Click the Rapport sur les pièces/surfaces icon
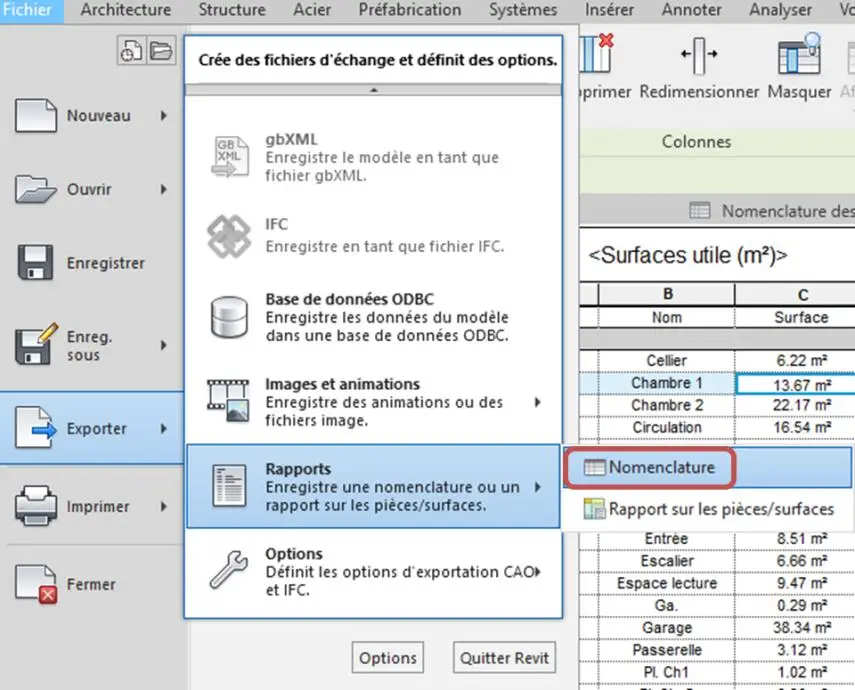Viewport: 855px width, 690px height. tap(594, 509)
